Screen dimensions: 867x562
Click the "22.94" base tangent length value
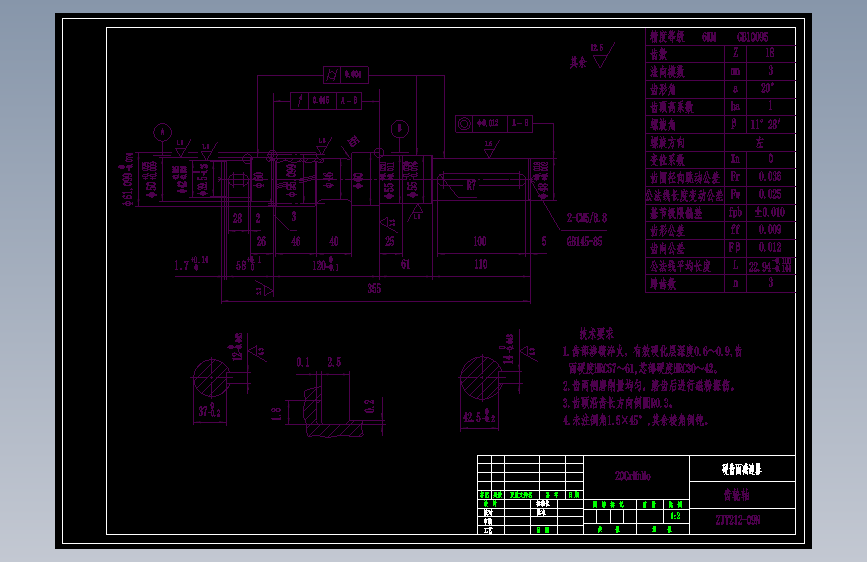[770, 266]
